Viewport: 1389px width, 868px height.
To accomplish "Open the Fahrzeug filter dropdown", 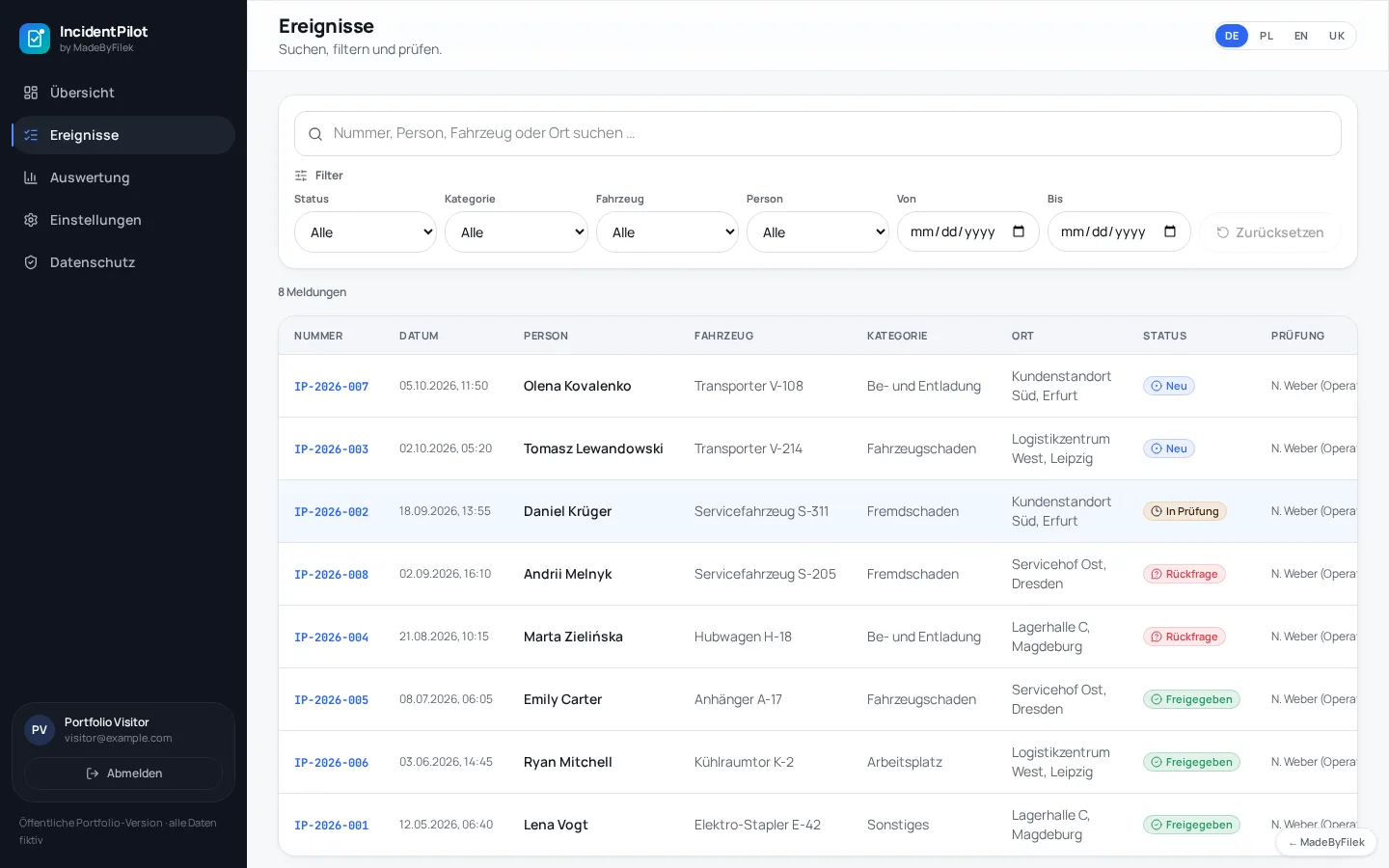I will pos(667,232).
